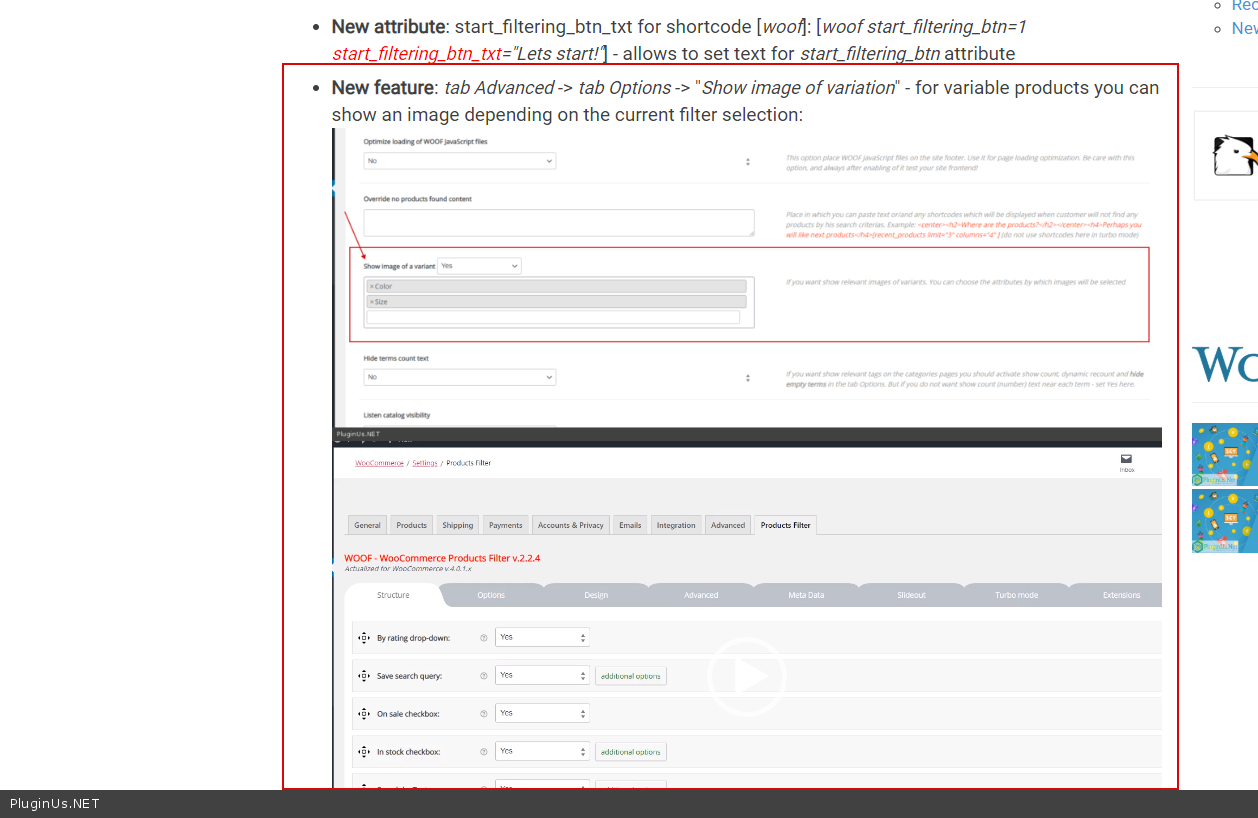
Task: Open Show image of a variant dropdown
Action: [x=479, y=266]
